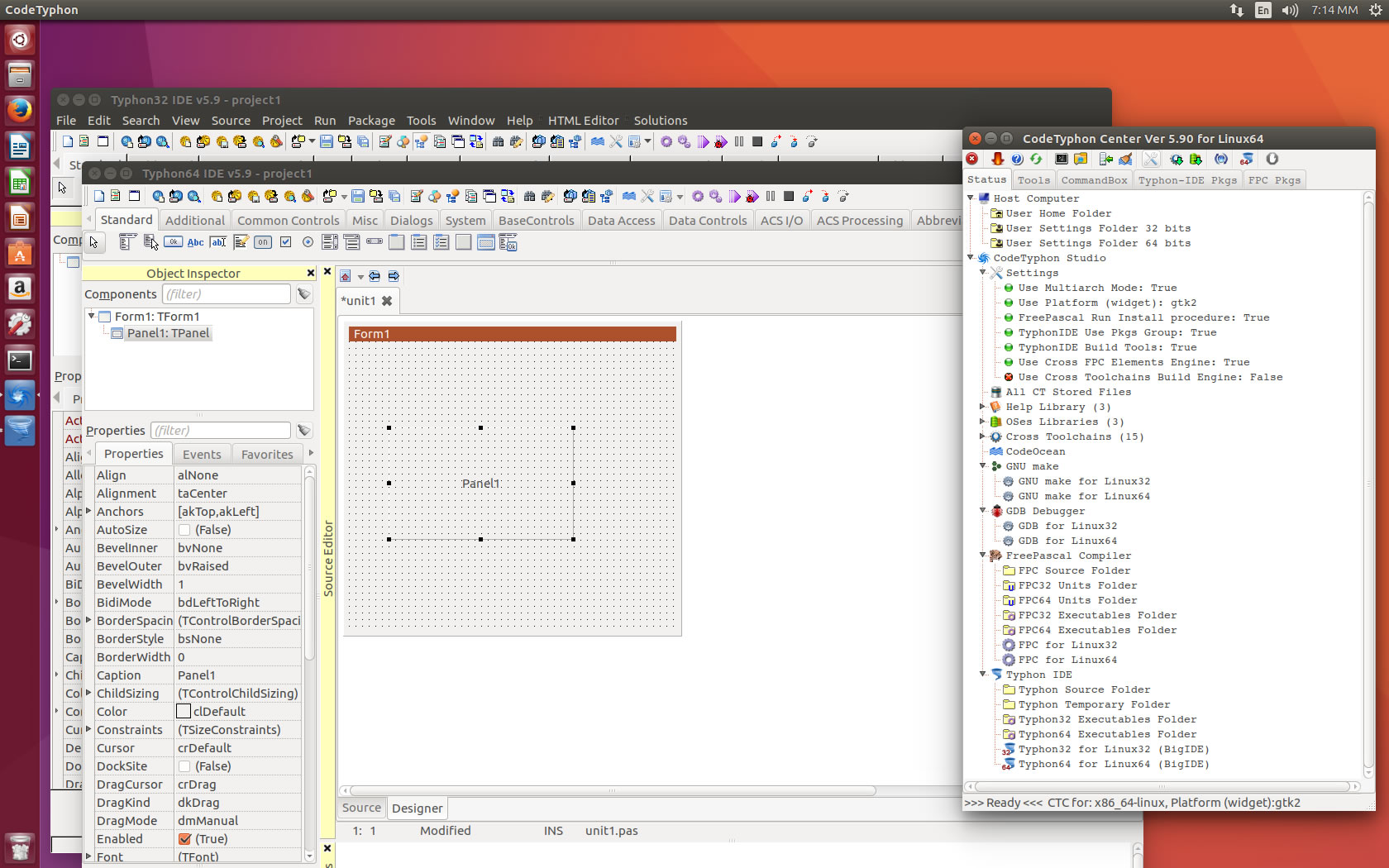The image size is (1389, 868).
Task: Click the Save icon in Typhon64 toolbar
Action: (358, 196)
